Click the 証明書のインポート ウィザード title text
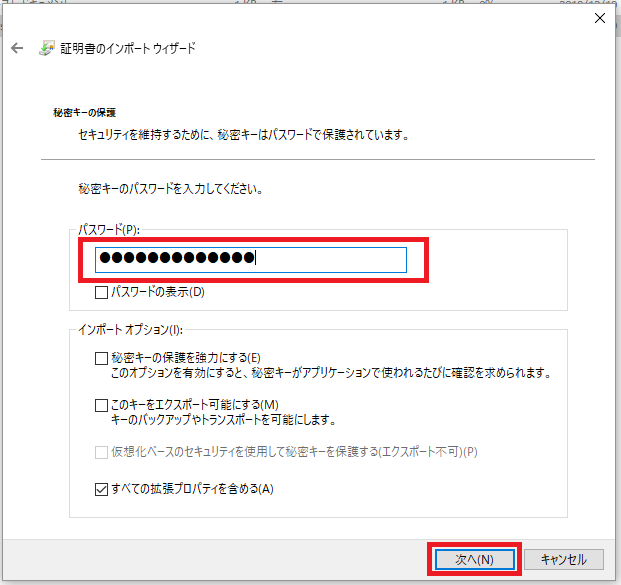 131,48
